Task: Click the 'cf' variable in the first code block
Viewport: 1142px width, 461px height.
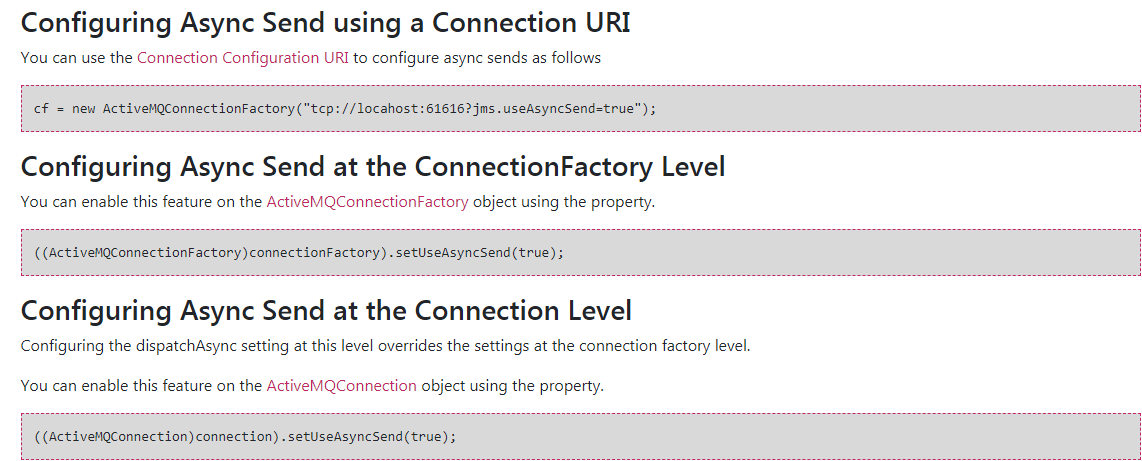Action: click(x=41, y=109)
